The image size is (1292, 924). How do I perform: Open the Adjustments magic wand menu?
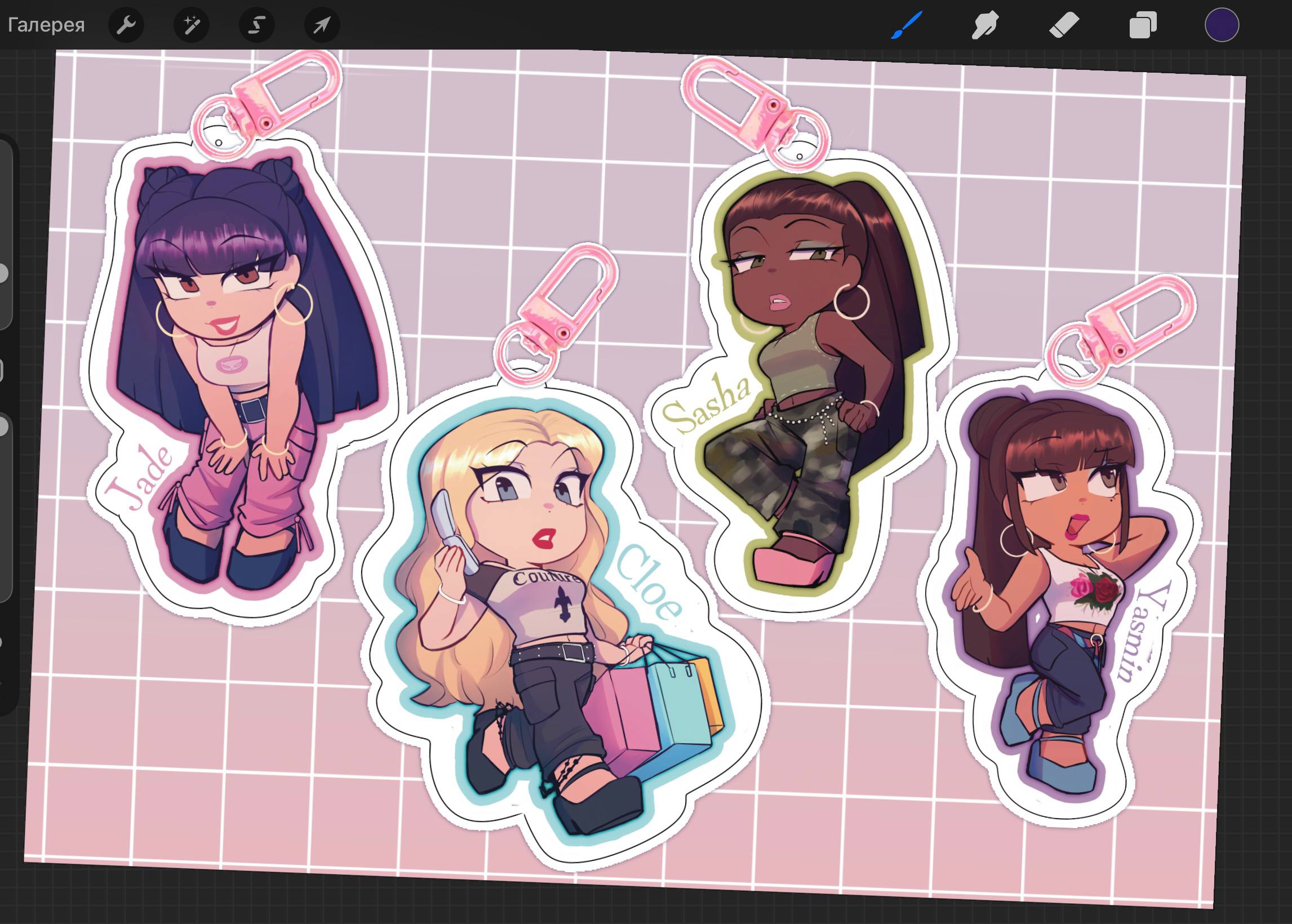(191, 25)
